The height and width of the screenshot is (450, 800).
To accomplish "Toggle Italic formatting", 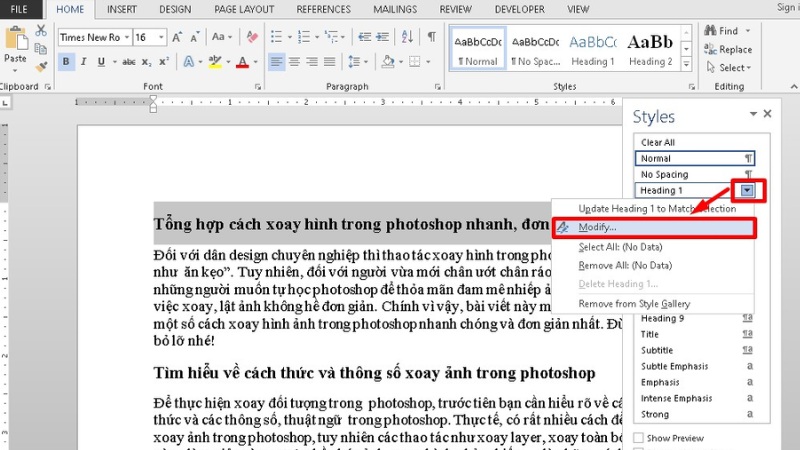I will [83, 62].
